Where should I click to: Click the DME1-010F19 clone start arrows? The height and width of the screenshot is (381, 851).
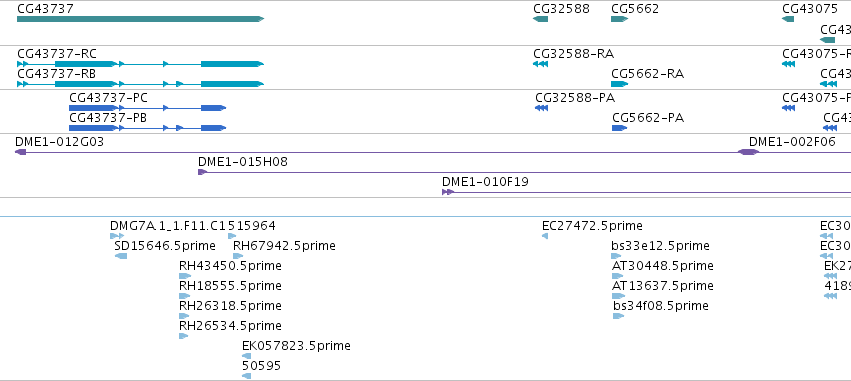[448, 192]
